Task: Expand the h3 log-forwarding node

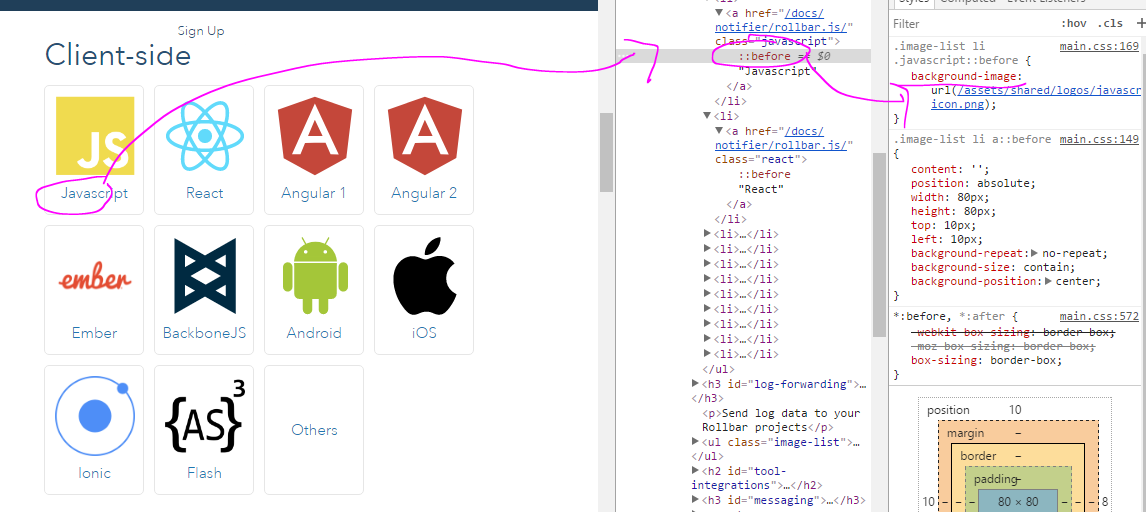Action: (696, 384)
